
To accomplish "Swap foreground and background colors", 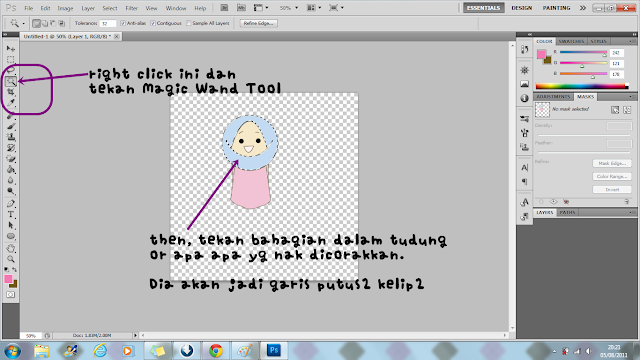I will [x=15, y=270].
